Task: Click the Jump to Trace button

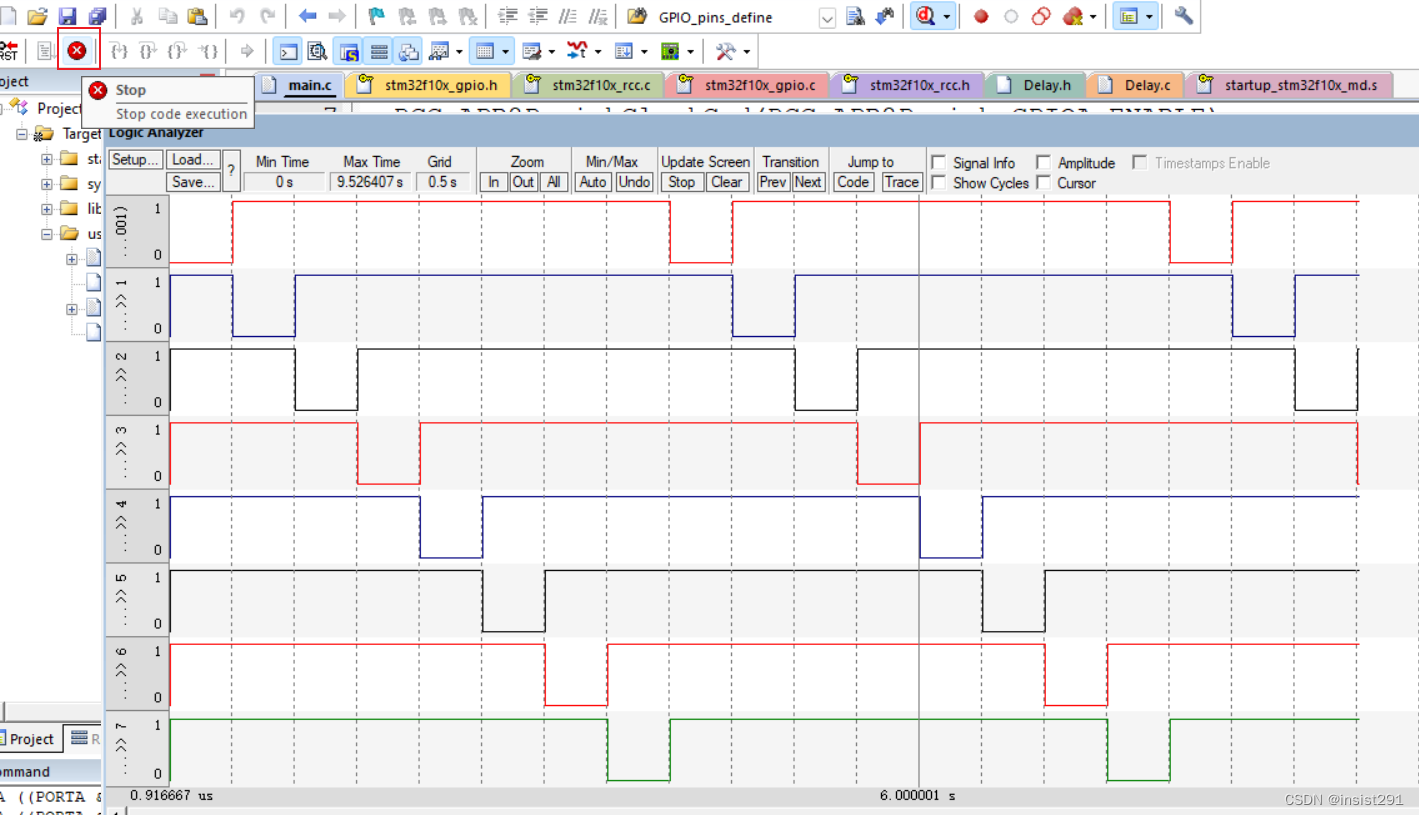Action: [x=901, y=182]
